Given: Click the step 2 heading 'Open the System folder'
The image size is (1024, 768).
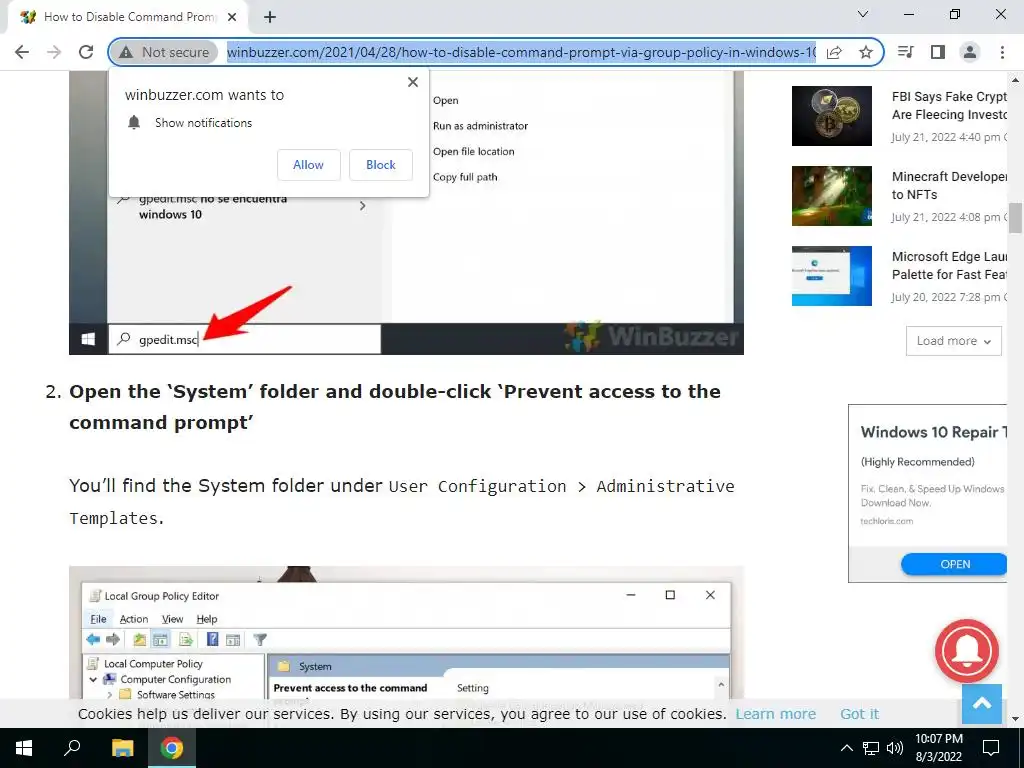Looking at the screenshot, I should click(395, 407).
